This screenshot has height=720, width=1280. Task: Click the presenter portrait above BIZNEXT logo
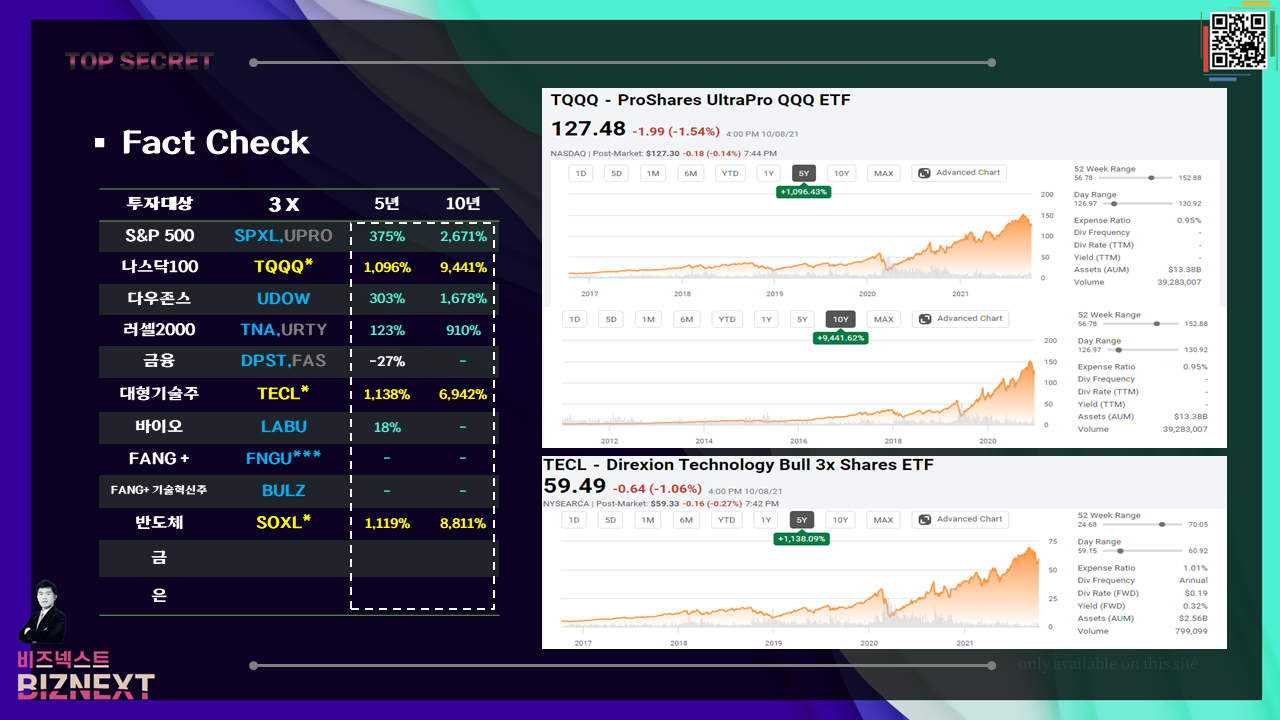43,612
